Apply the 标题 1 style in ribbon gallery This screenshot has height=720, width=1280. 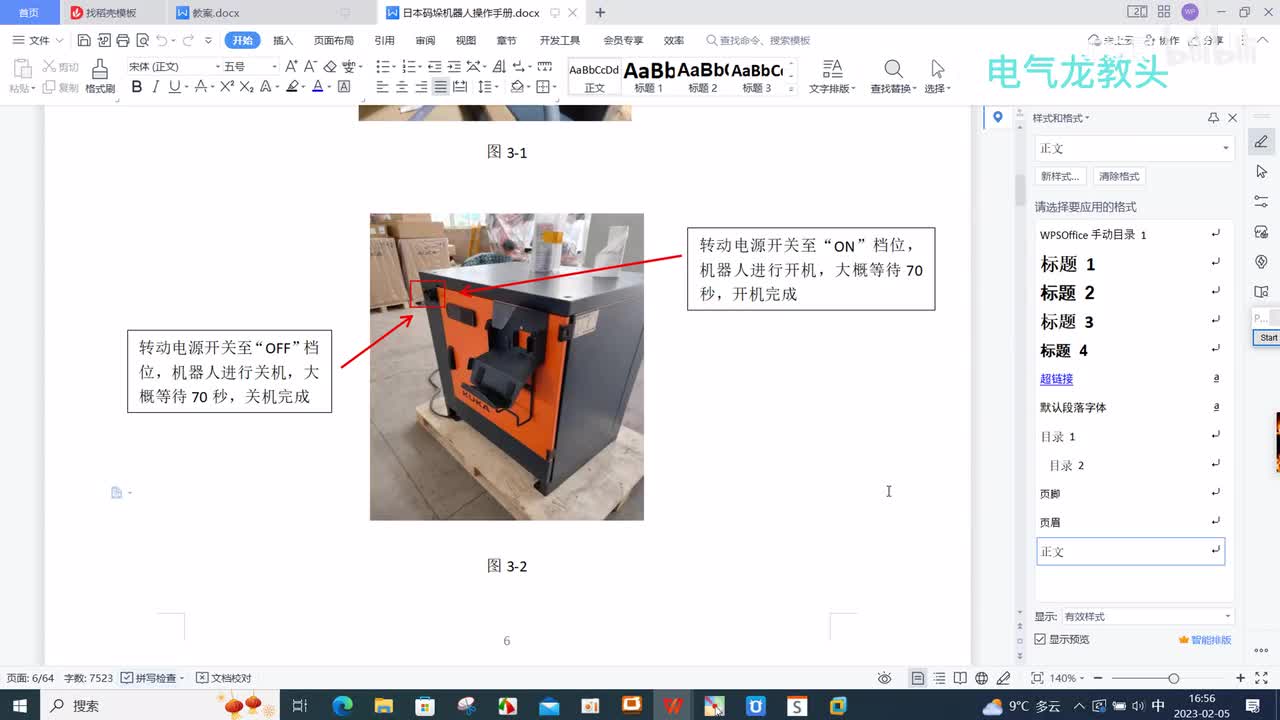[x=649, y=76]
